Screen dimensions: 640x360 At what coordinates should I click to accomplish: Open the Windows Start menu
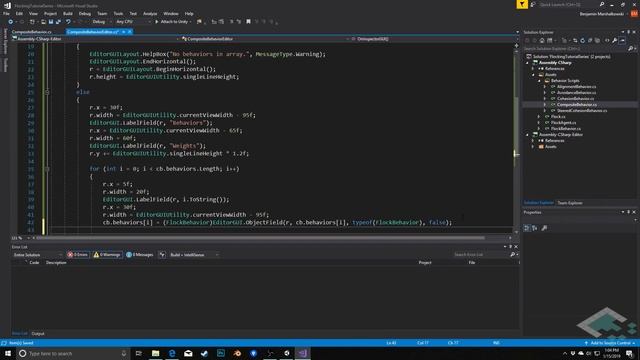(x=7, y=353)
